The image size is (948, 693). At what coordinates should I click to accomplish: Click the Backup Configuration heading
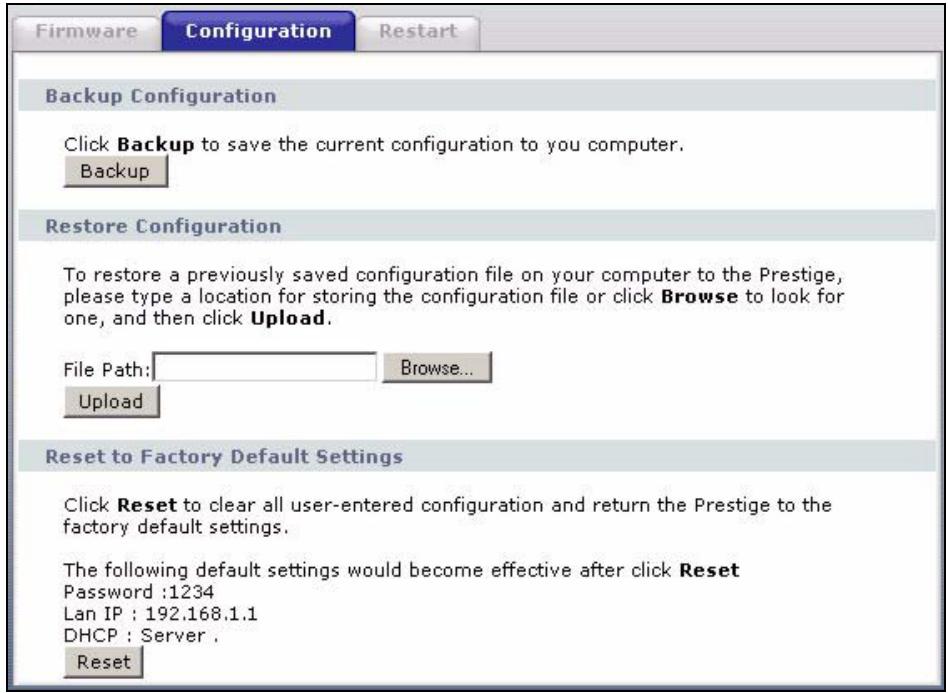coord(161,96)
